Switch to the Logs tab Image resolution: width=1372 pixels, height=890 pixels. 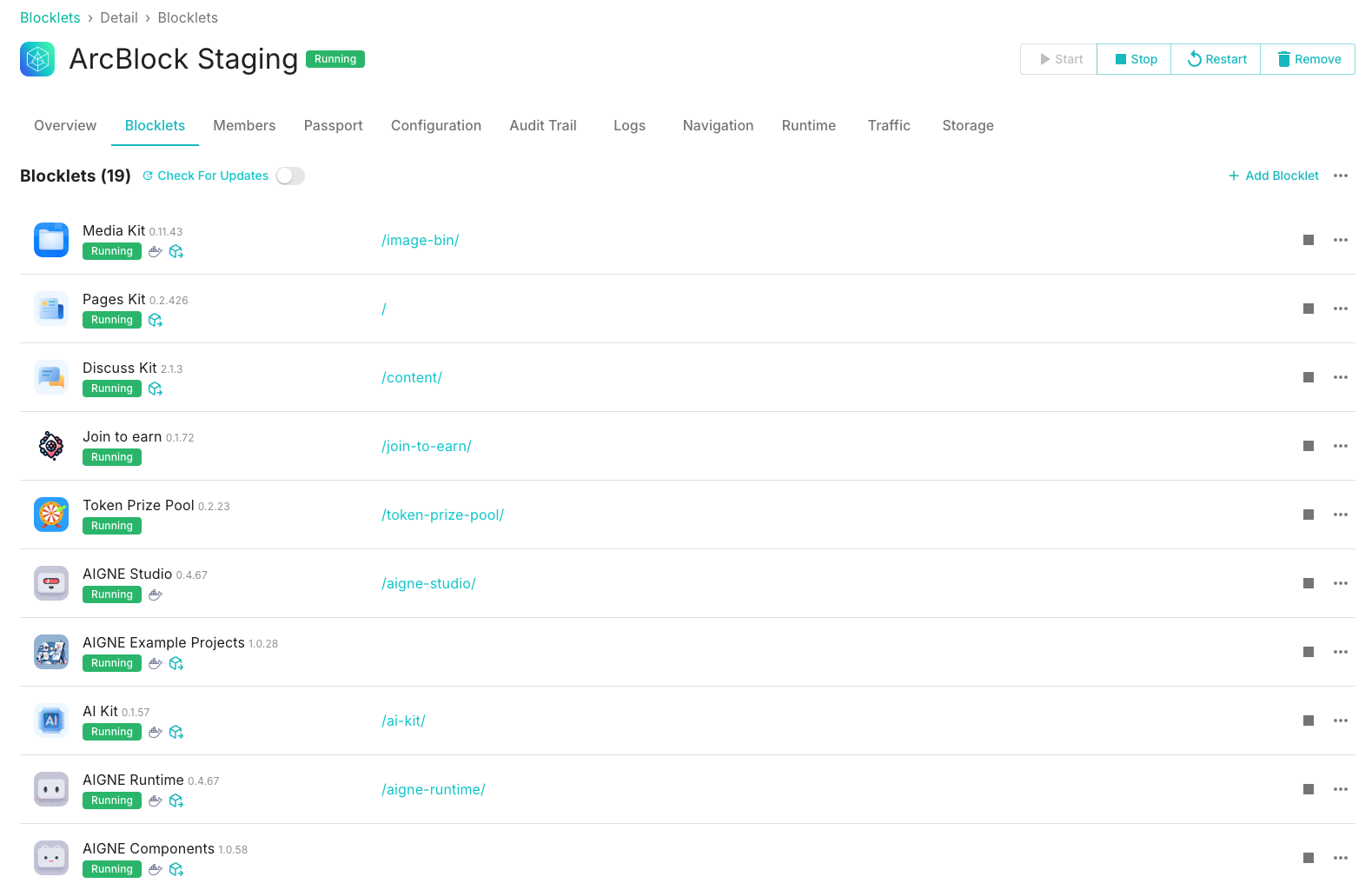[x=630, y=125]
